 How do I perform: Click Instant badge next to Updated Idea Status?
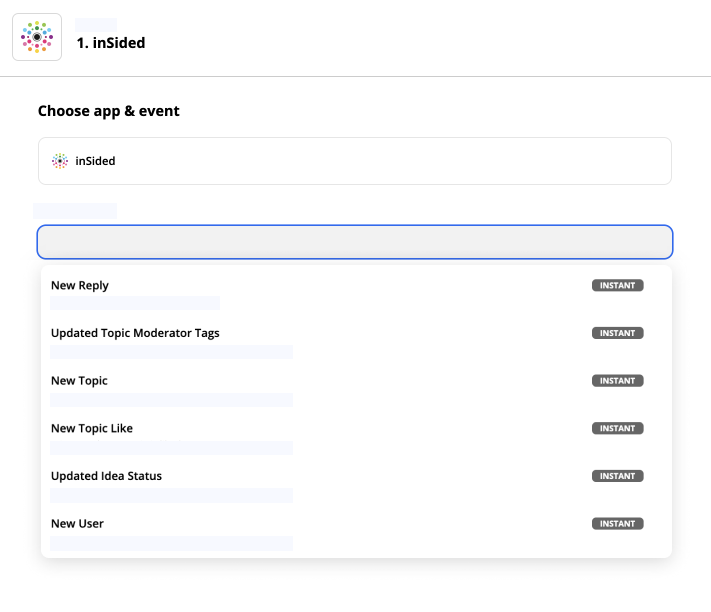[x=617, y=476]
